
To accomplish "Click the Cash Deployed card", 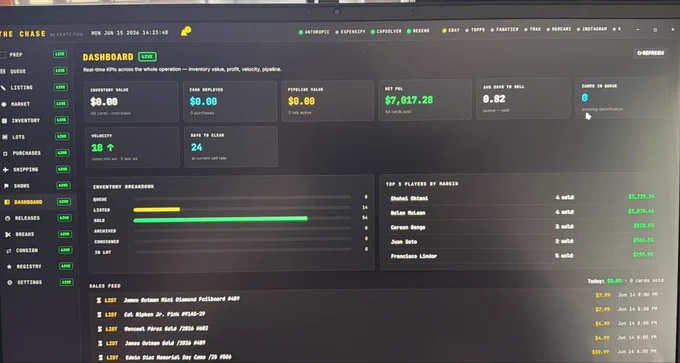I will click(x=230, y=101).
